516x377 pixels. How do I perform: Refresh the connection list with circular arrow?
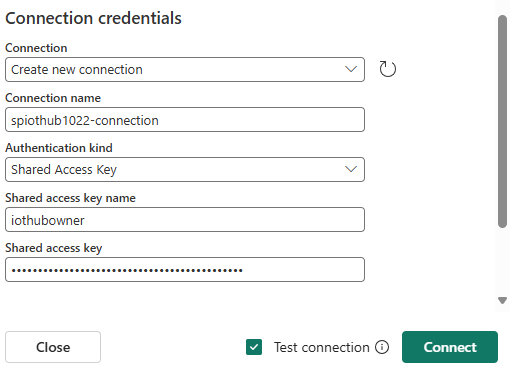click(x=387, y=69)
